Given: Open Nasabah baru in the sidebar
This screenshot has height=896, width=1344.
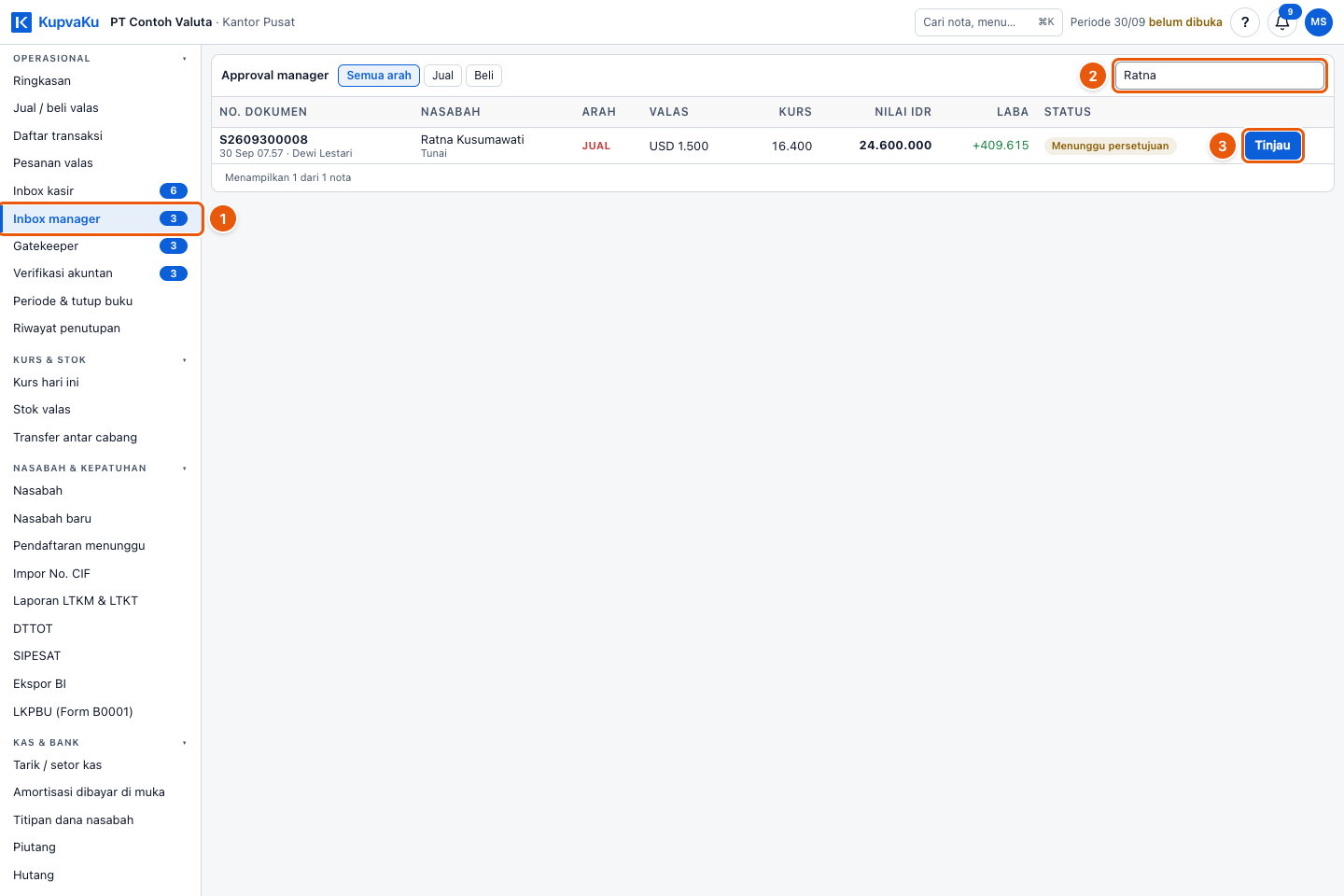Looking at the screenshot, I should 101,519.
